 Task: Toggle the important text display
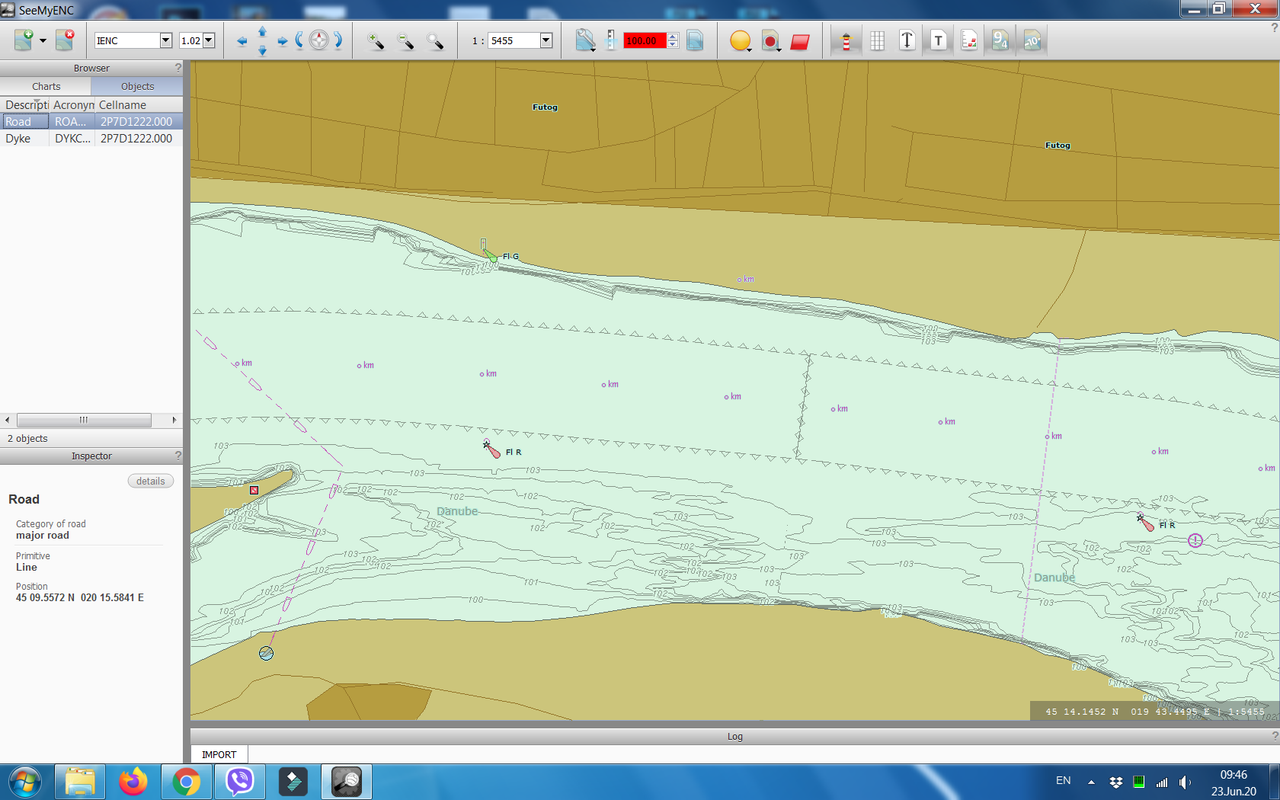pyautogui.click(x=907, y=41)
